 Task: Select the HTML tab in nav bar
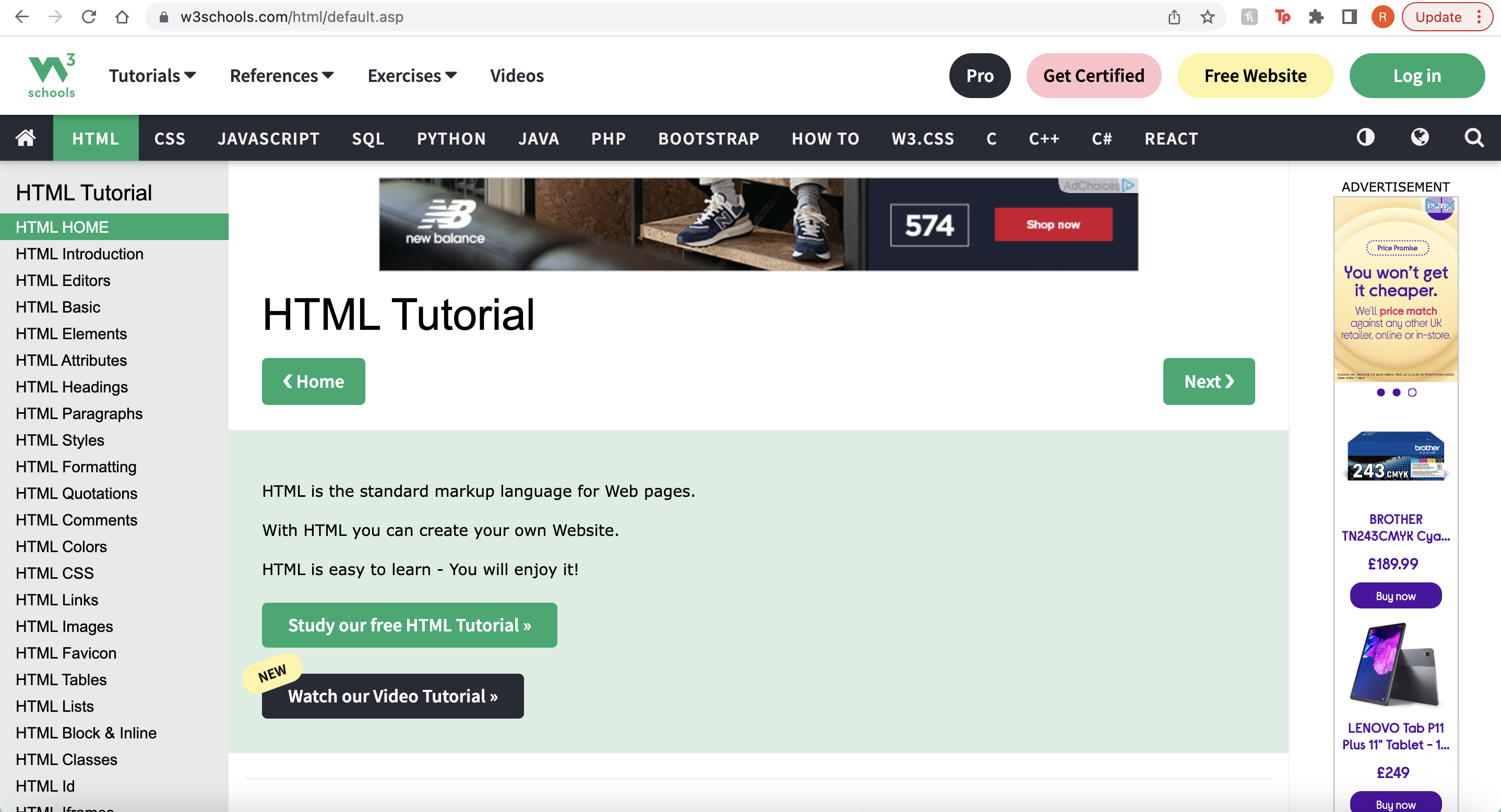point(96,138)
